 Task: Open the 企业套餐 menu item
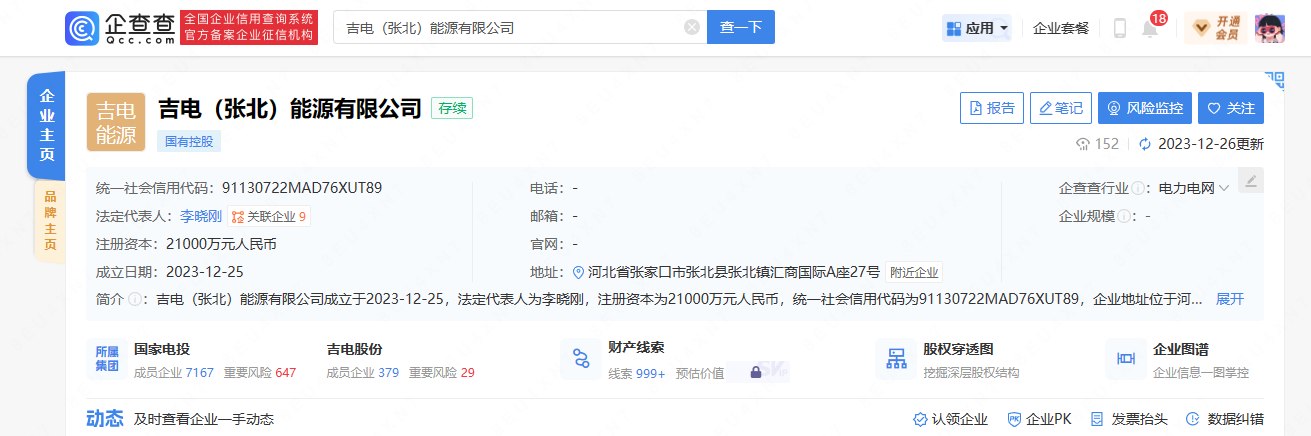[x=1061, y=28]
